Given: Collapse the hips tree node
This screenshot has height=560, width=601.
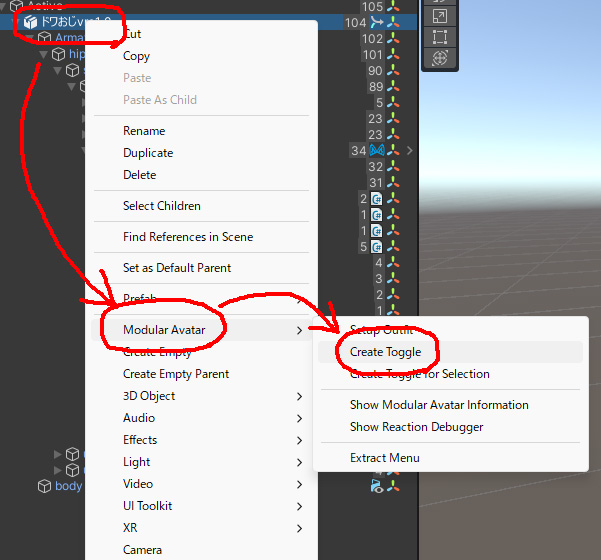Looking at the screenshot, I should point(44,54).
